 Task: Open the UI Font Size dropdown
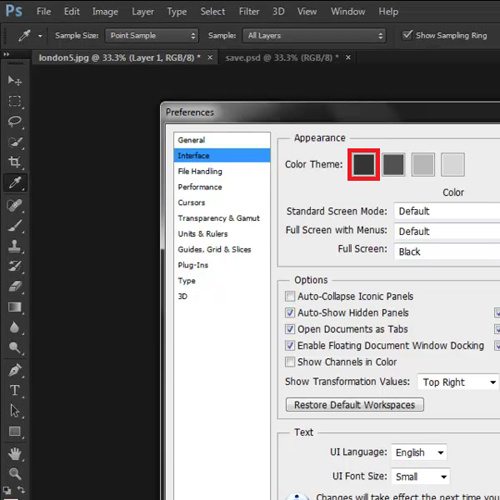tap(421, 476)
